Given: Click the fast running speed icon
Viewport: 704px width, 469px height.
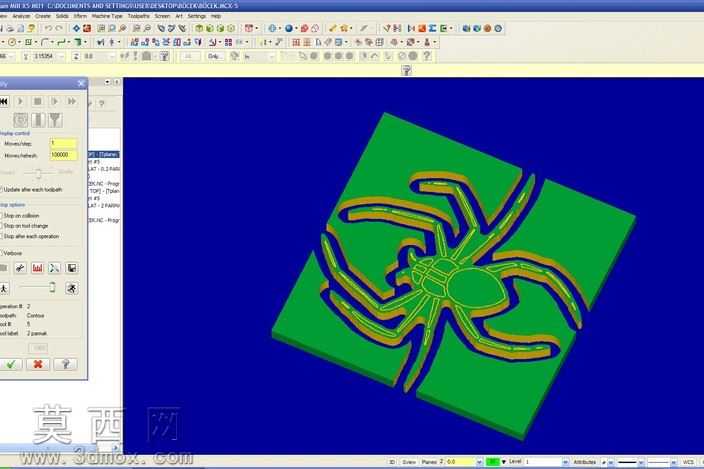Looking at the screenshot, I should click(72, 288).
